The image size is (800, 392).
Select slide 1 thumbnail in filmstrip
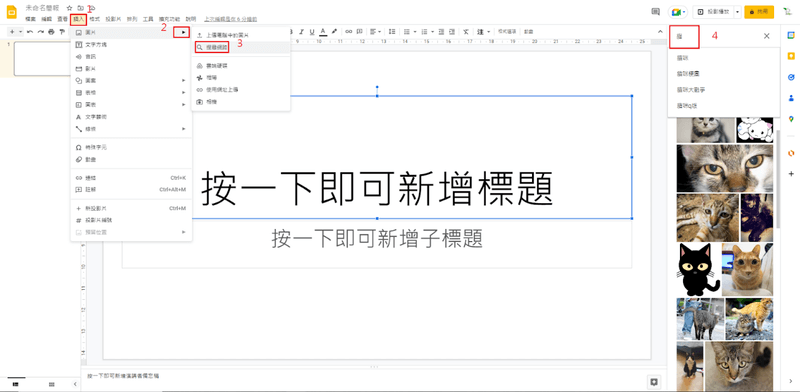point(42,59)
